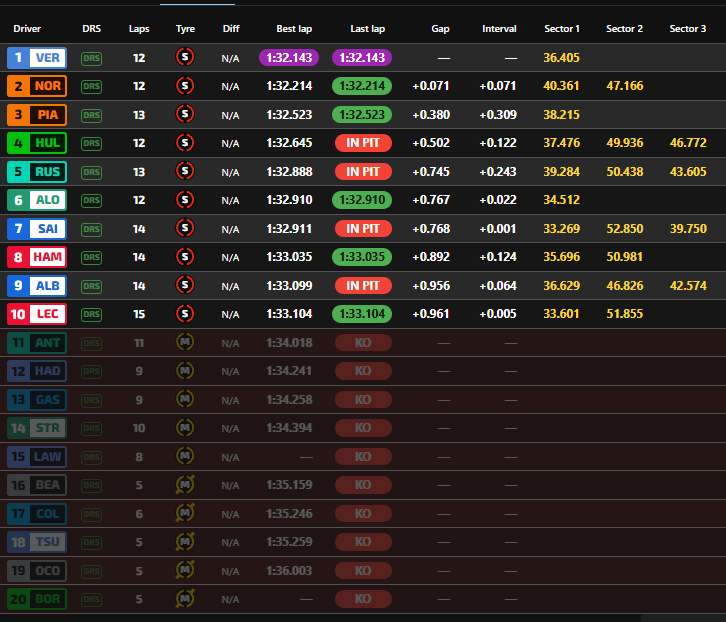The image size is (726, 622).
Task: Click the Sector 1 column header
Action: 561,29
